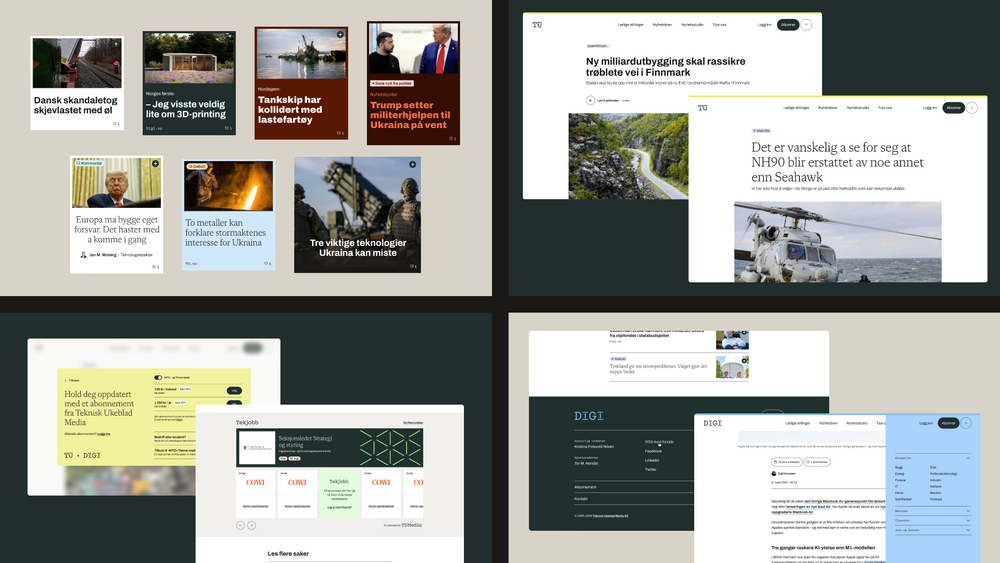Open Ledige stillinger in the Finnmark page nav
This screenshot has height=563, width=1000.
tap(631, 25)
